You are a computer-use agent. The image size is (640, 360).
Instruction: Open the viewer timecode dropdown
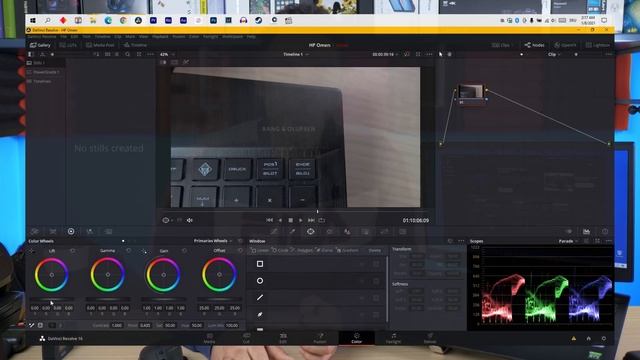tap(385, 54)
